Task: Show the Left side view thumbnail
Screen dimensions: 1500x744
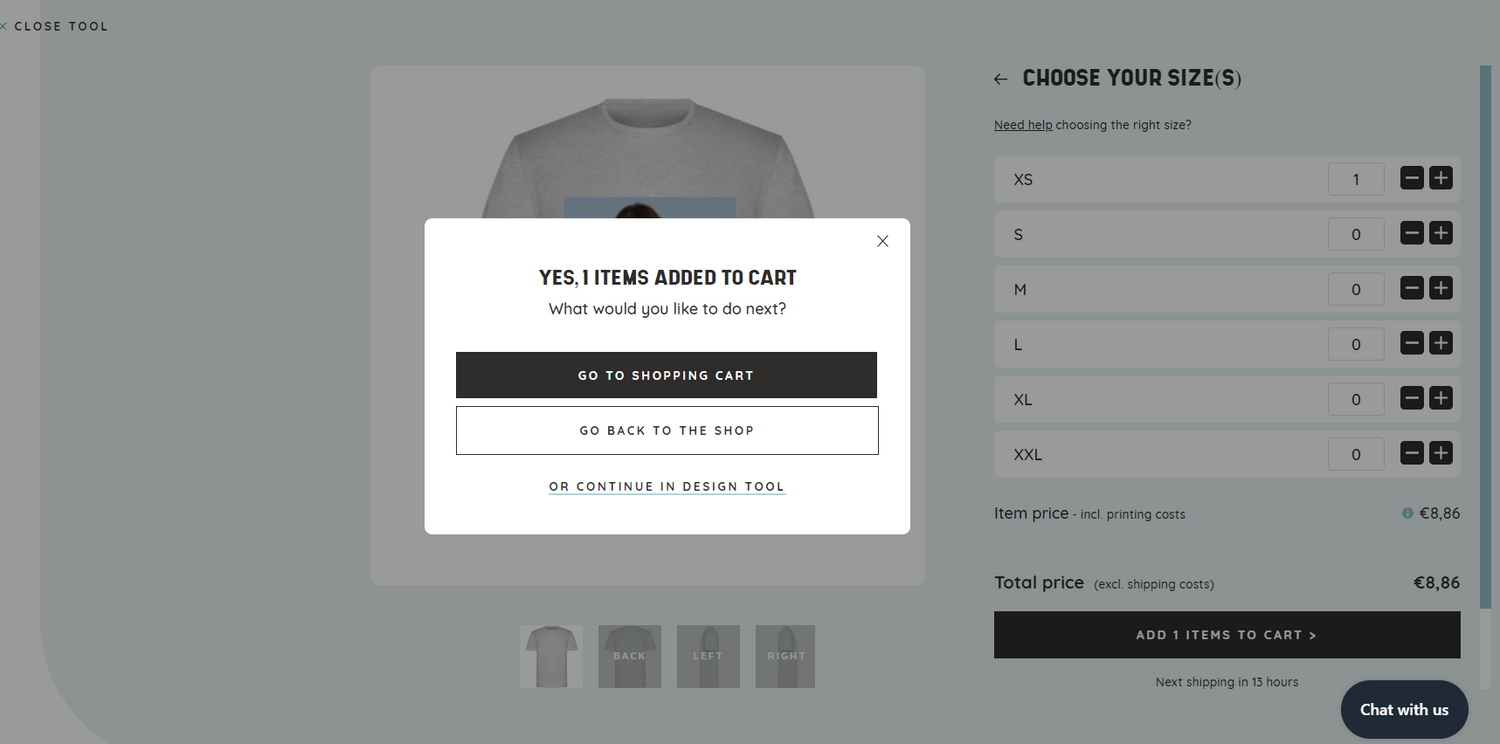Action: [708, 656]
